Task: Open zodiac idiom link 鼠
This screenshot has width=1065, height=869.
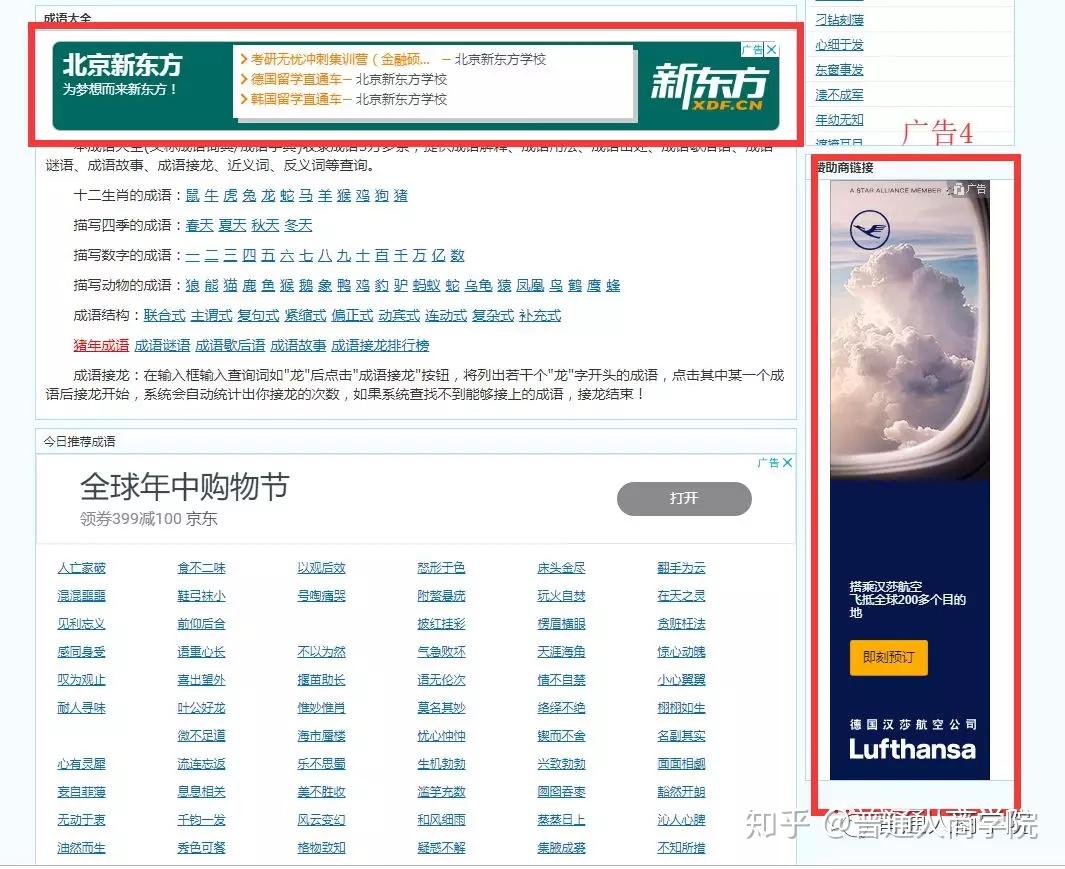Action: 192,196
